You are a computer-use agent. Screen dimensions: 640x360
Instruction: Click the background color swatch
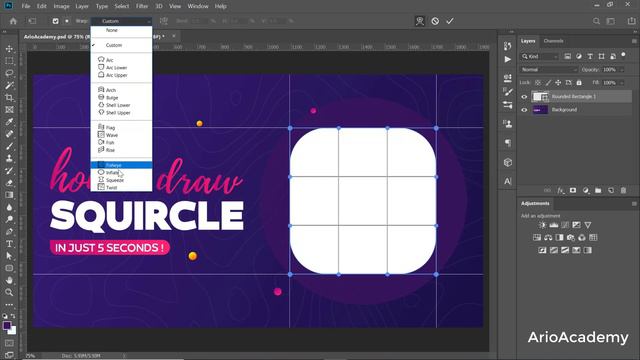point(13,330)
